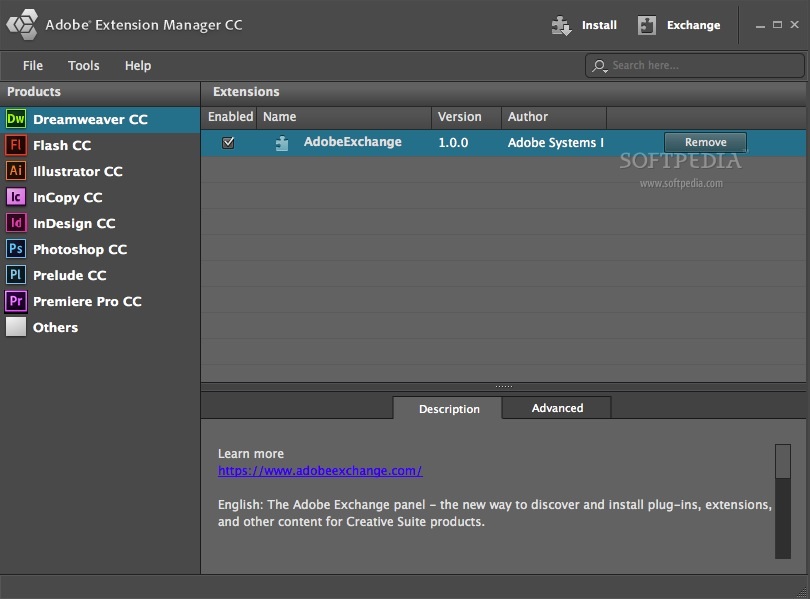This screenshot has width=810, height=599.
Task: Click the Illustrator Ai product icon
Action: click(x=15, y=171)
